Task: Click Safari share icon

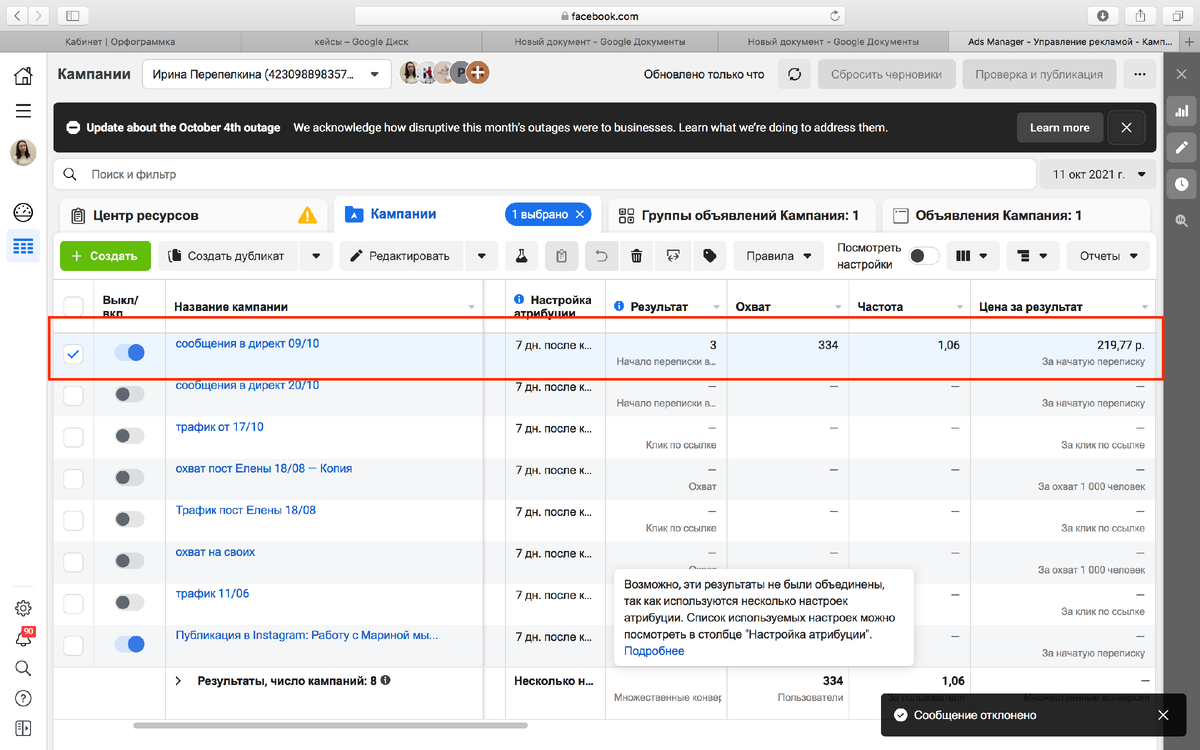Action: click(x=1139, y=15)
